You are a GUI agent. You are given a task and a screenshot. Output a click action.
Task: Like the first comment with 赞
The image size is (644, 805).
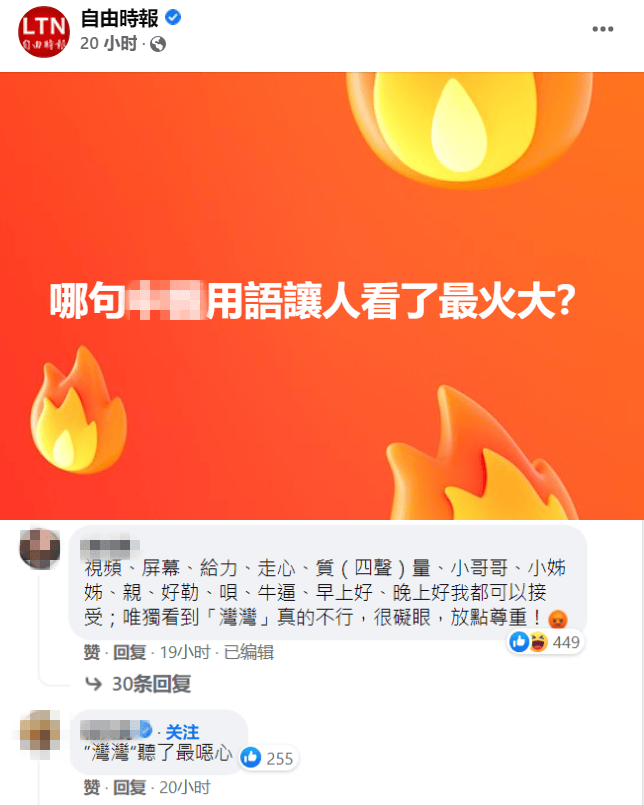coord(91,653)
